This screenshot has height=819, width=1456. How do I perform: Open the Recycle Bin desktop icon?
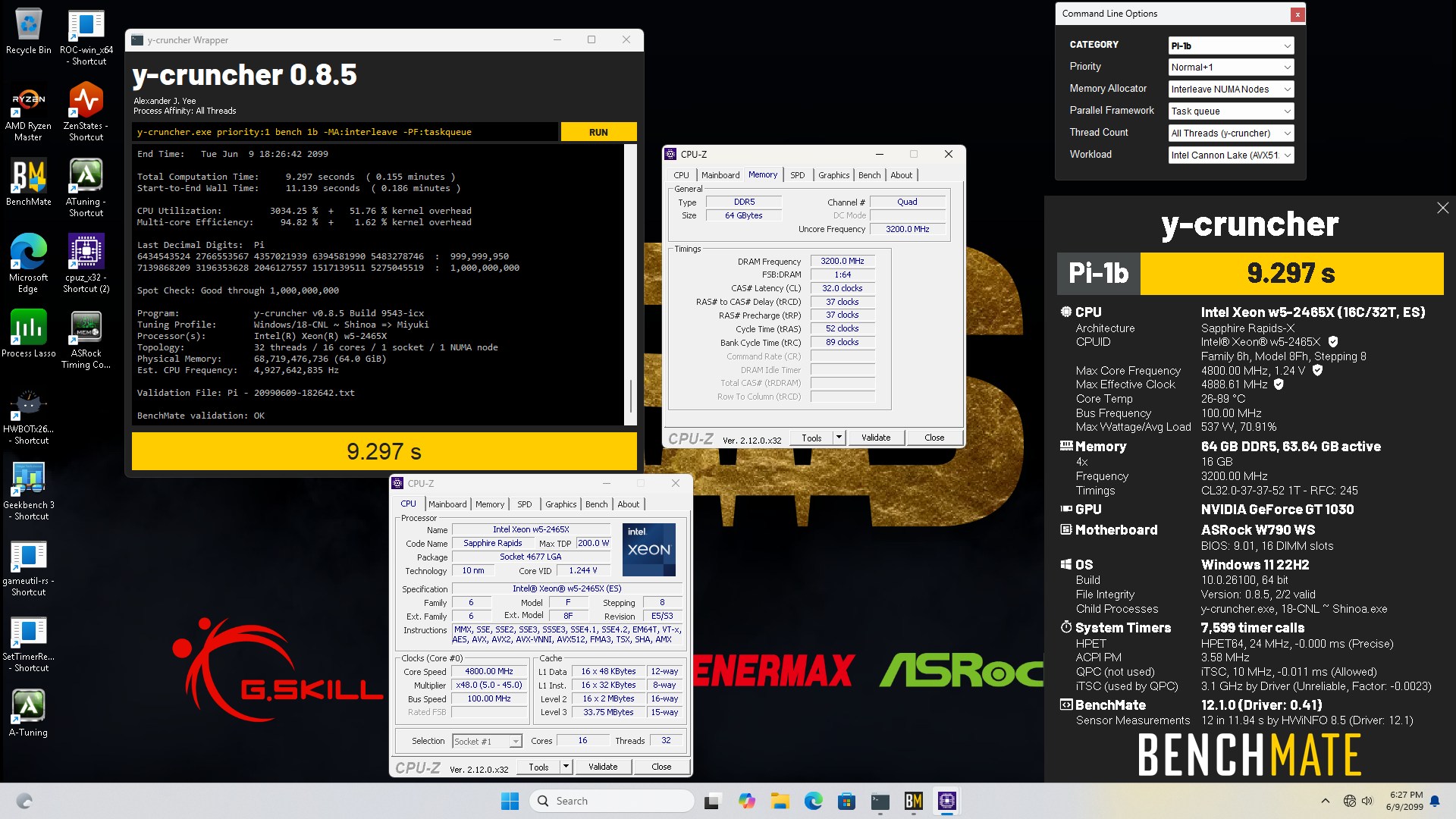[x=28, y=32]
